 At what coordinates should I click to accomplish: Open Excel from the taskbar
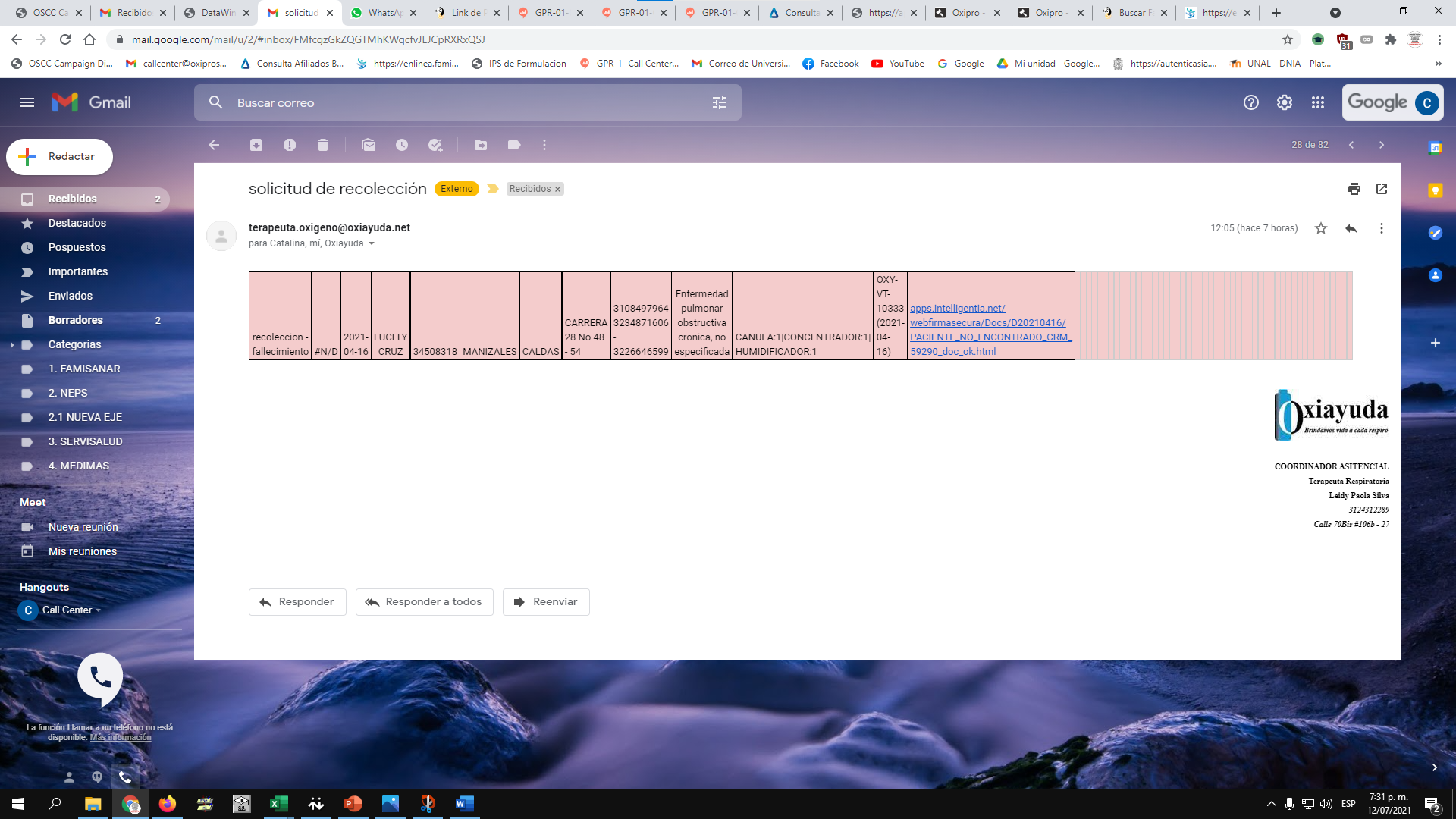pyautogui.click(x=279, y=804)
